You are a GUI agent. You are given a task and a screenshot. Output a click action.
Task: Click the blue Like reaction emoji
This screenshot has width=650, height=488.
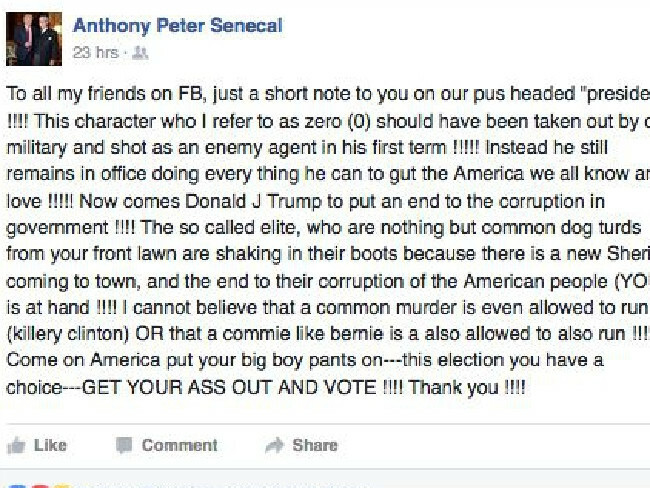16,484
